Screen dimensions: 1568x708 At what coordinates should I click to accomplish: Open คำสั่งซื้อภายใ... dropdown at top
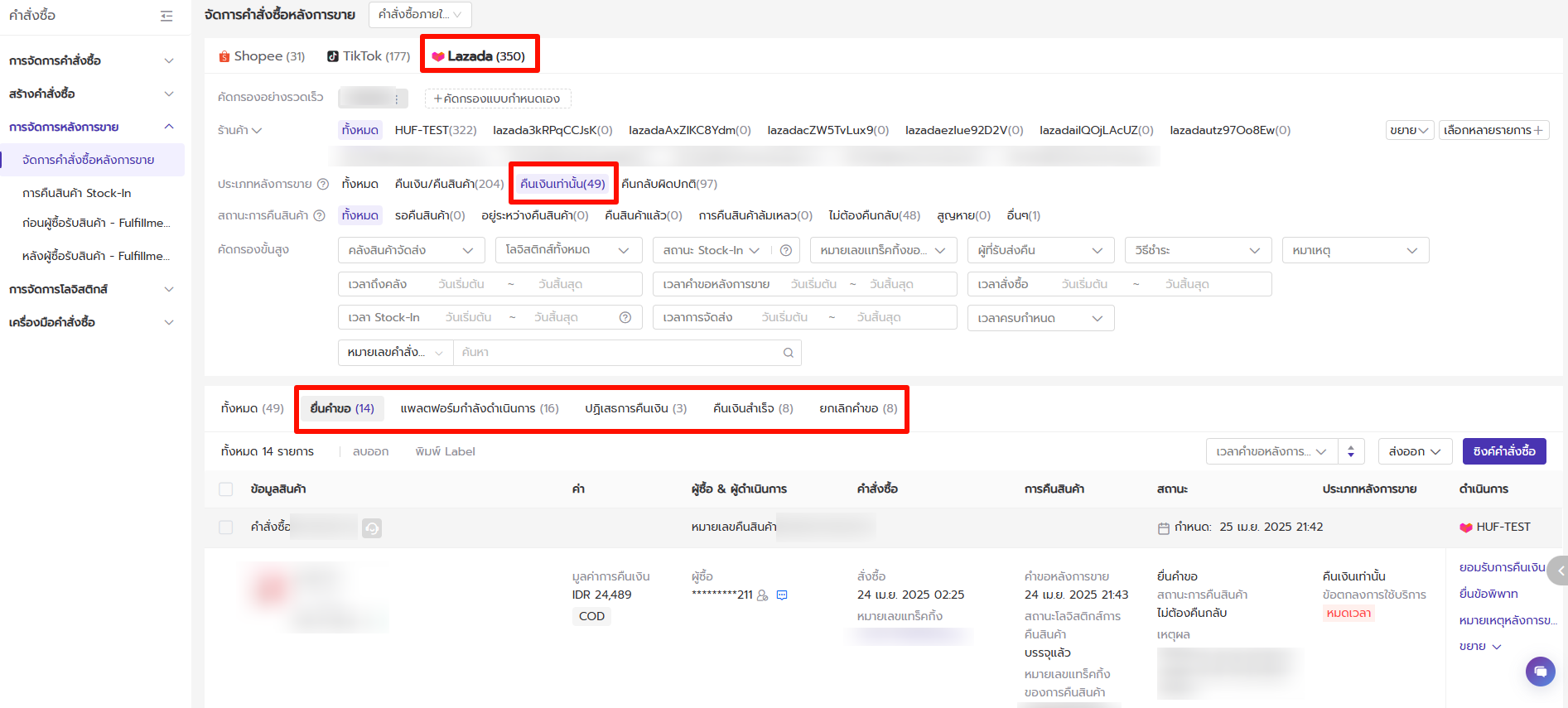420,14
